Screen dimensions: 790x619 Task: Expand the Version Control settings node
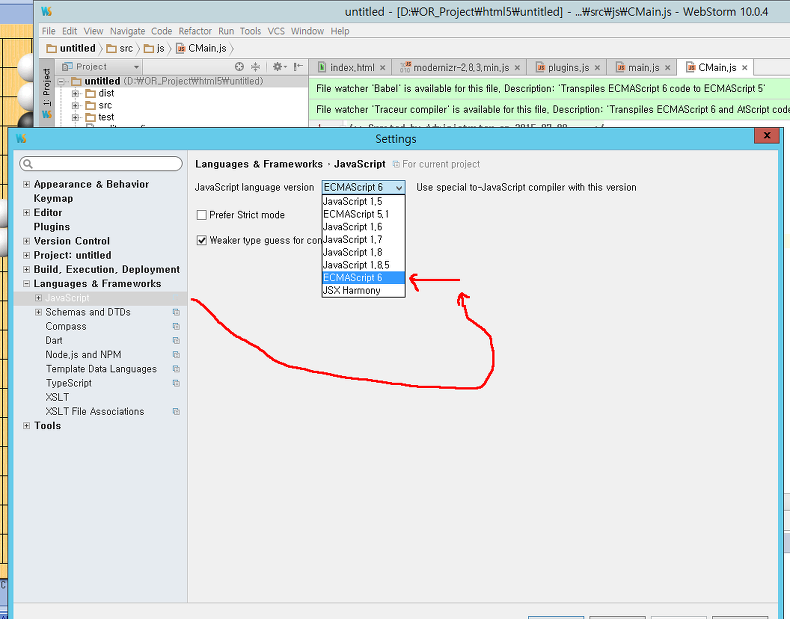coord(27,241)
